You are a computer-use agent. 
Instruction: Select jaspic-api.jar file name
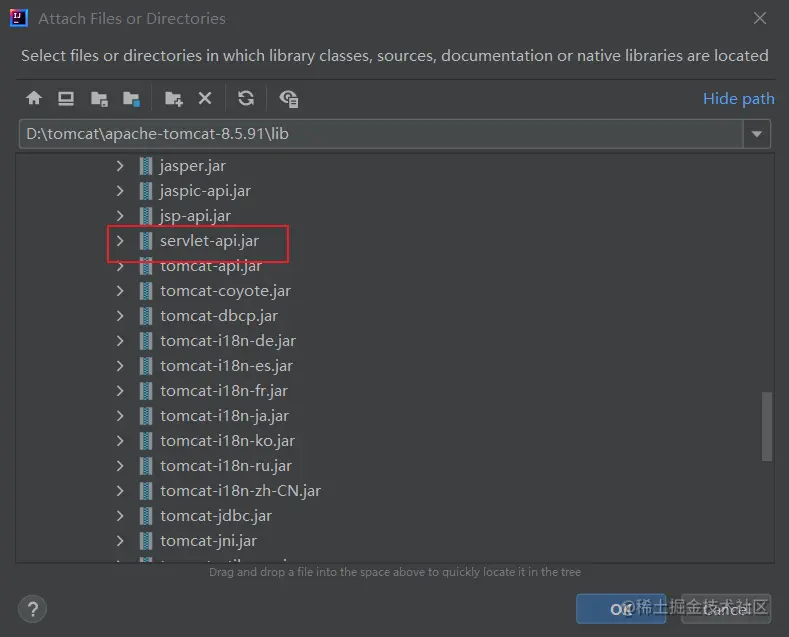click(x=205, y=191)
